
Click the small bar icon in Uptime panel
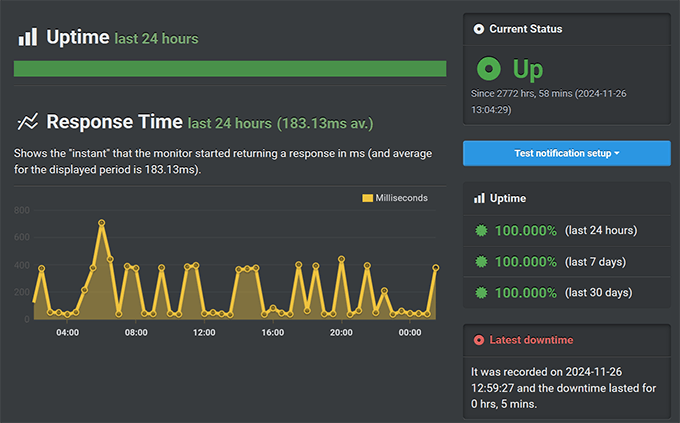tap(479, 199)
